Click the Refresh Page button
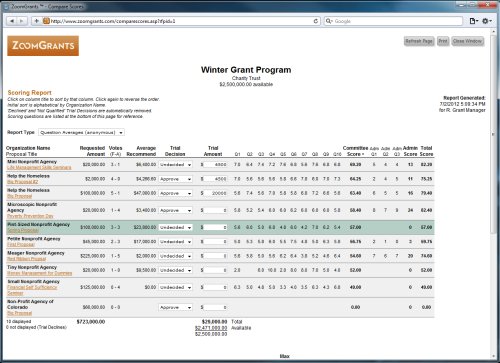The height and width of the screenshot is (363, 500). pyautogui.click(x=419, y=41)
